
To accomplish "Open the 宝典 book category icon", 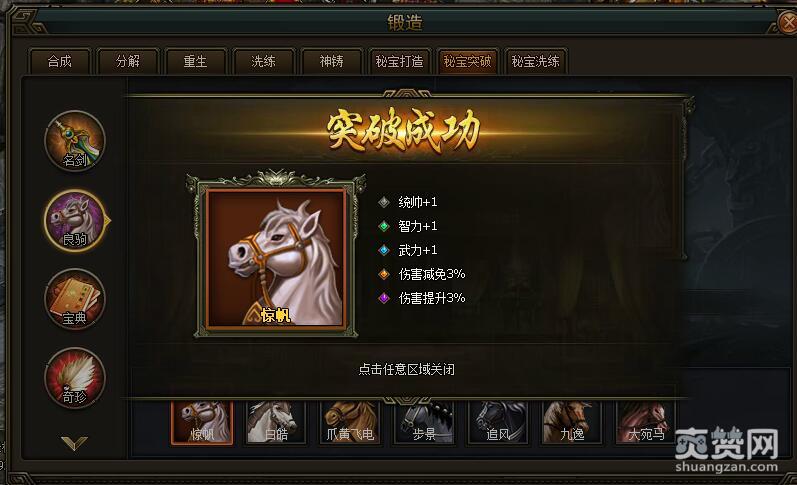I will tap(75, 299).
